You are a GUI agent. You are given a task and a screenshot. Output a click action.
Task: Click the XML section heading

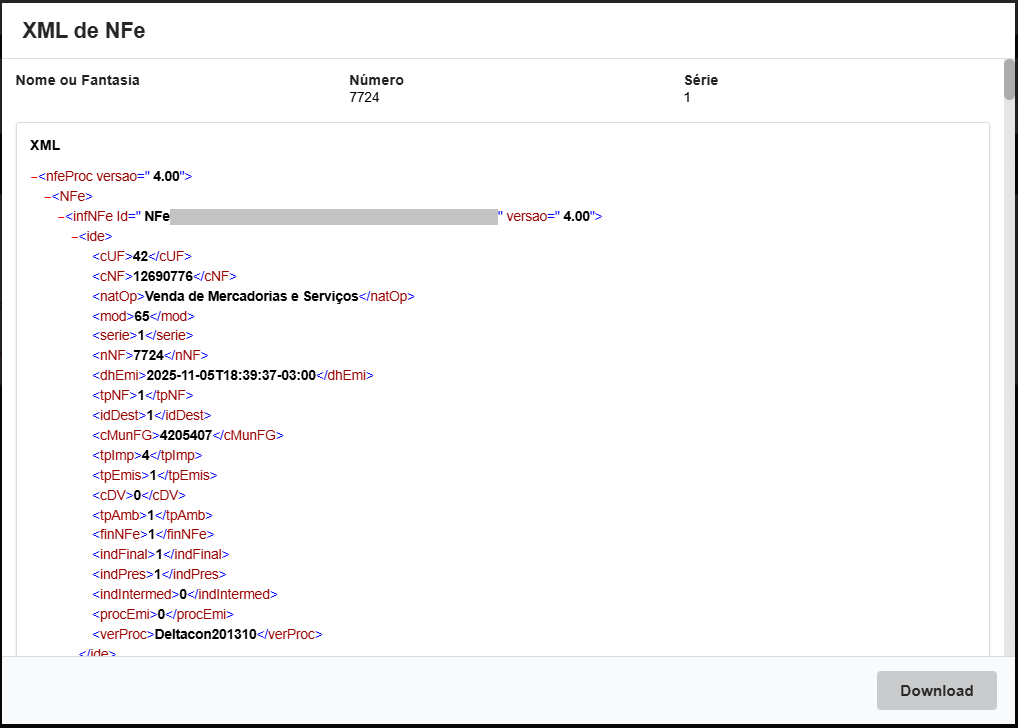coord(45,145)
